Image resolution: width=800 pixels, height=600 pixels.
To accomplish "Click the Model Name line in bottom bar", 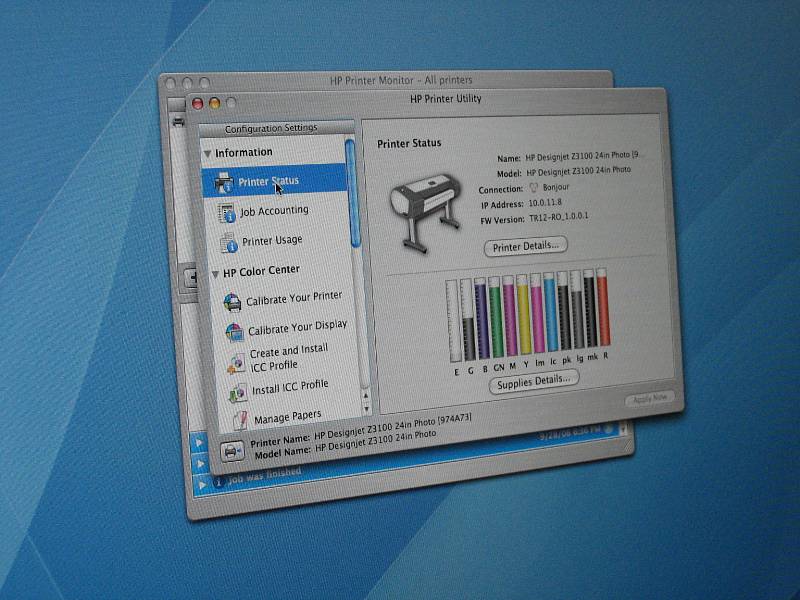I will 345,444.
